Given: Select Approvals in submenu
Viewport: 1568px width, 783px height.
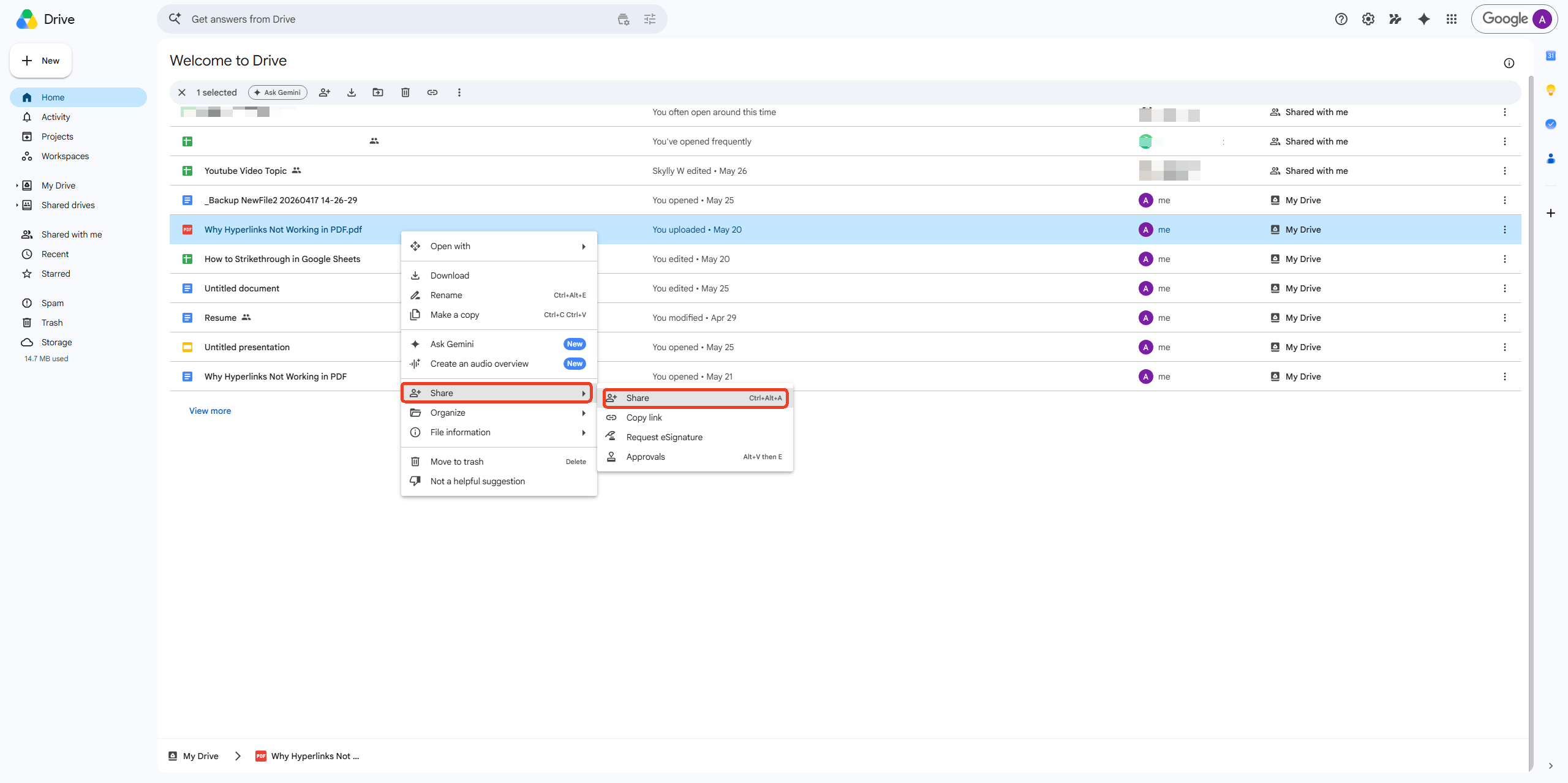Looking at the screenshot, I should click(x=695, y=457).
